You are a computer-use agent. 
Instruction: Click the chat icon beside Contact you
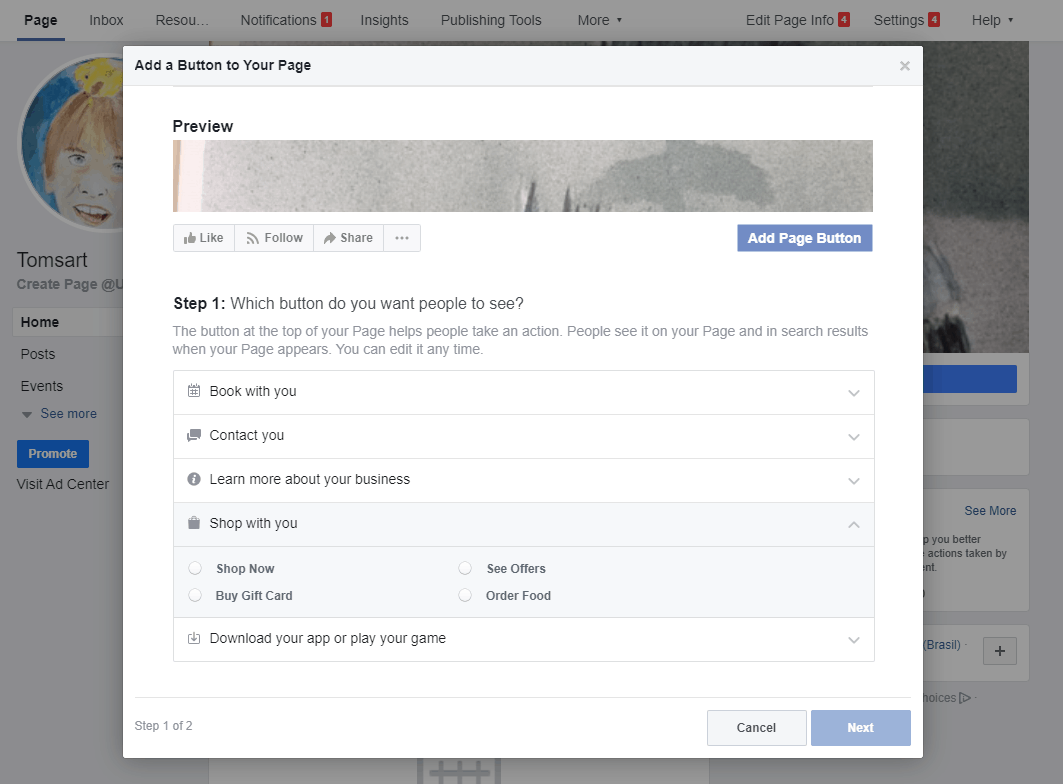point(194,435)
